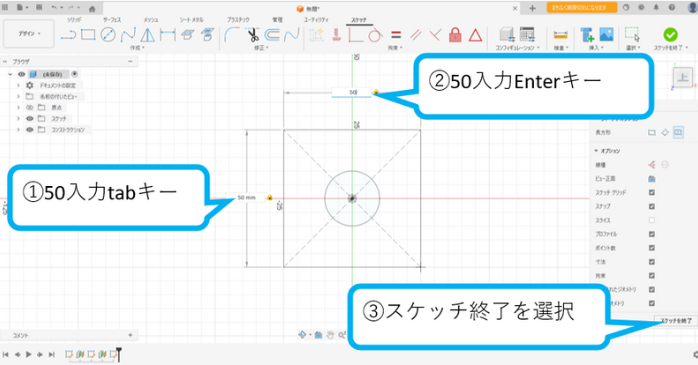
Task: Toggle the Show Points checkbox
Action: 652,247
